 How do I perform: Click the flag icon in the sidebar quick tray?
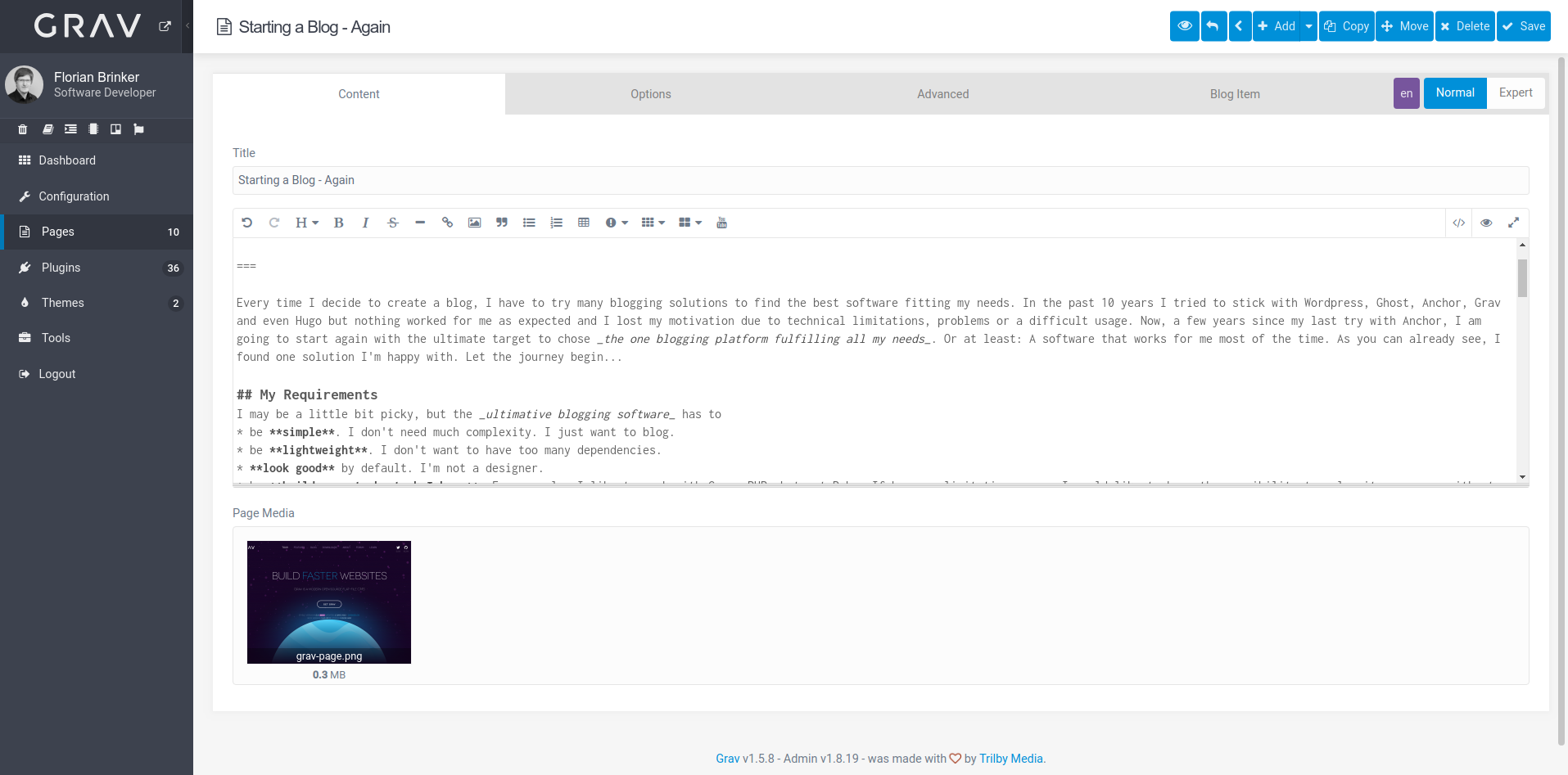[x=139, y=129]
